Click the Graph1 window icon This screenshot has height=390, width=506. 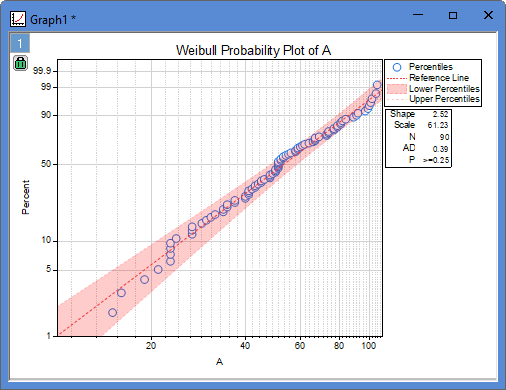pos(18,19)
